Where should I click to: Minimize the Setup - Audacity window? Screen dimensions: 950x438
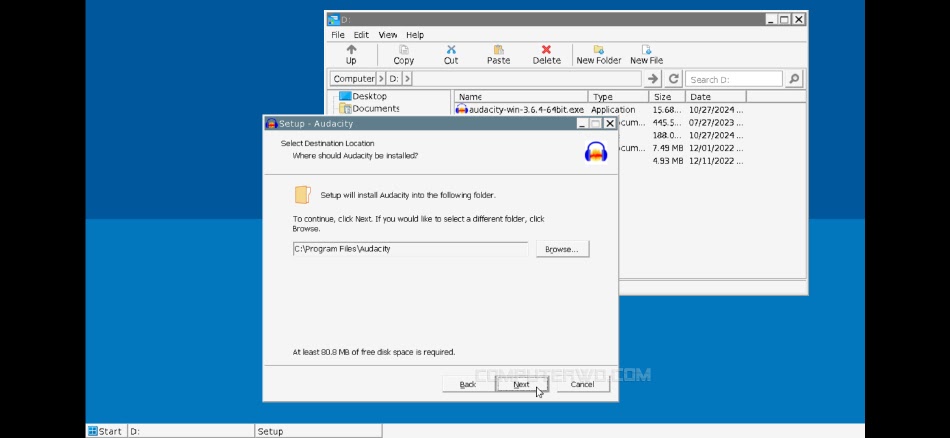point(582,124)
